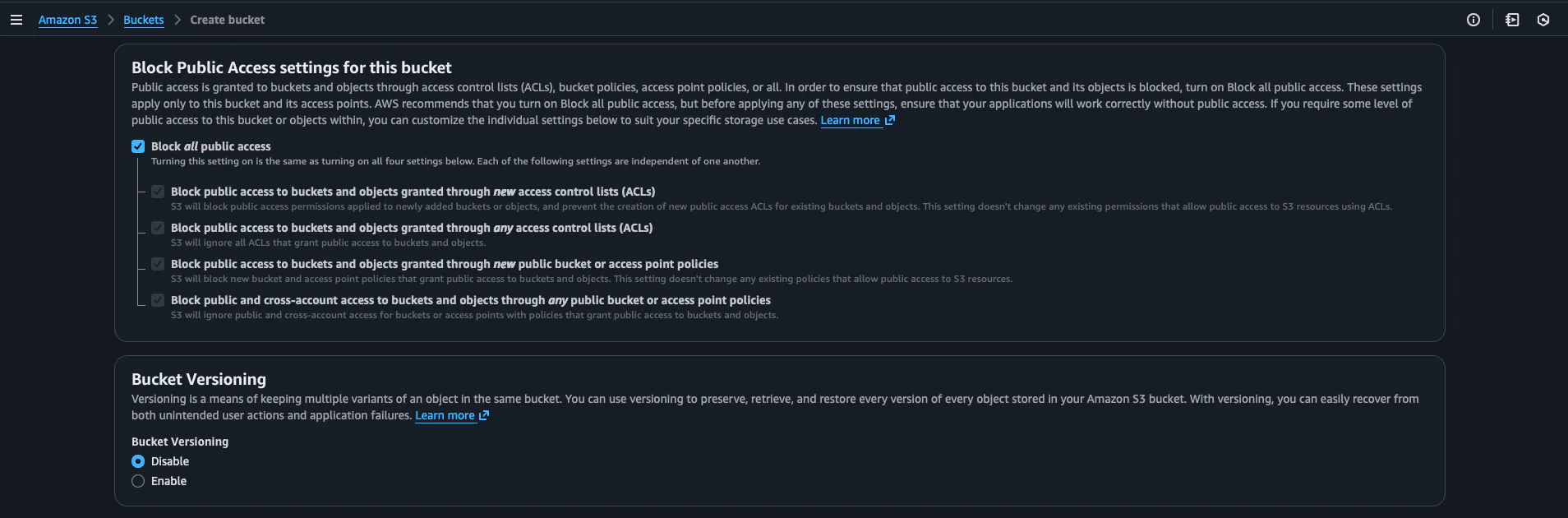This screenshot has height=518, width=1568.
Task: Toggle checkbox for new ACLs blocking setting
Action: pyautogui.click(x=157, y=192)
